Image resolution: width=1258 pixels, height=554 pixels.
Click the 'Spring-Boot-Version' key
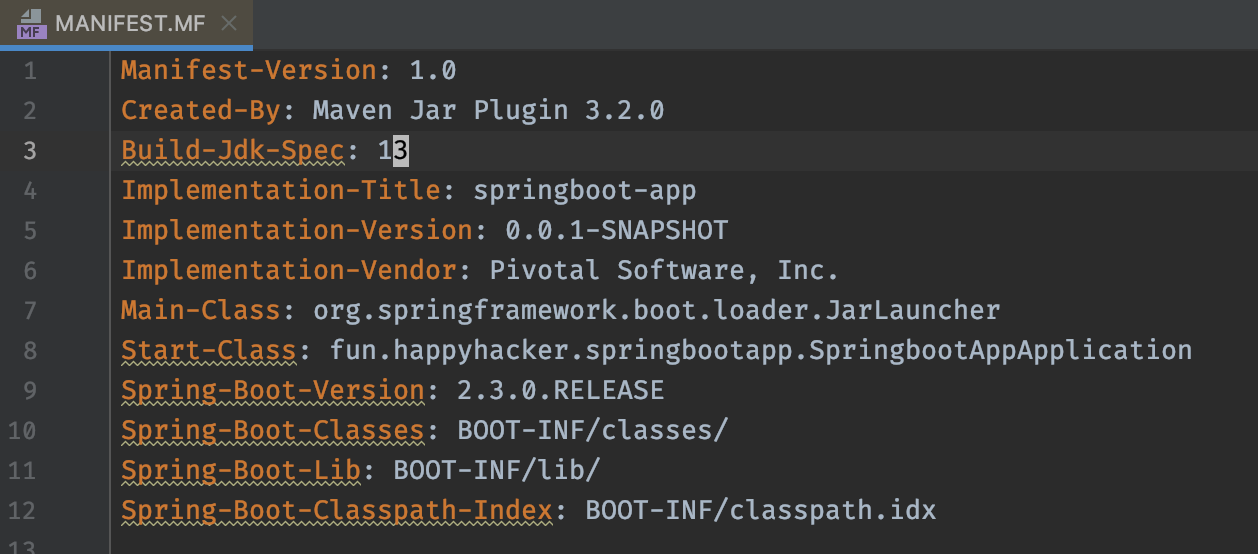[273, 390]
